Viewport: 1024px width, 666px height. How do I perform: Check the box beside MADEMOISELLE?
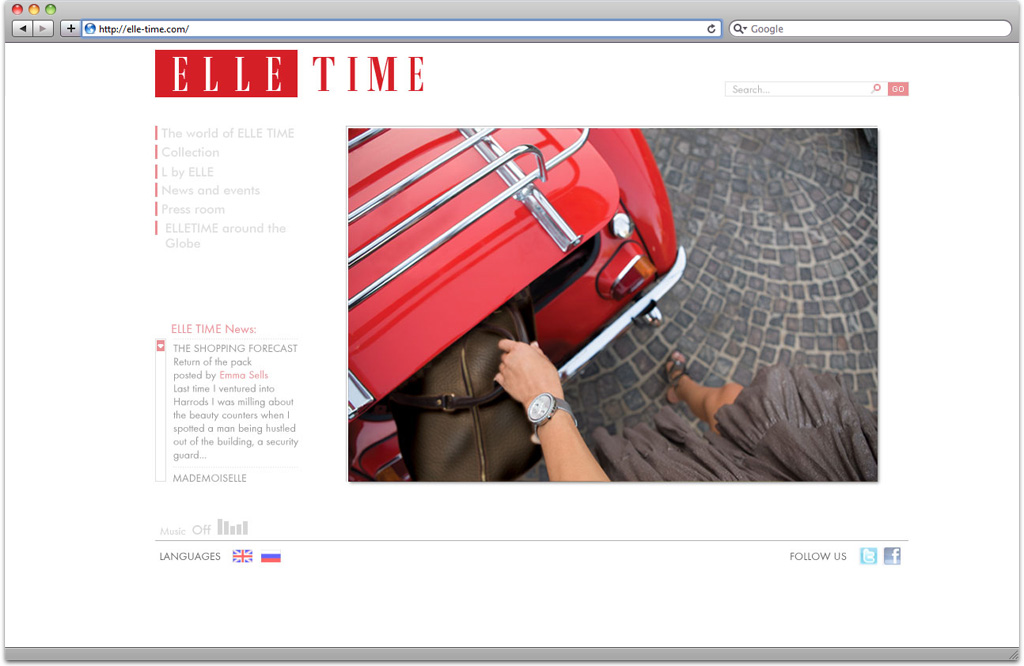(x=160, y=478)
